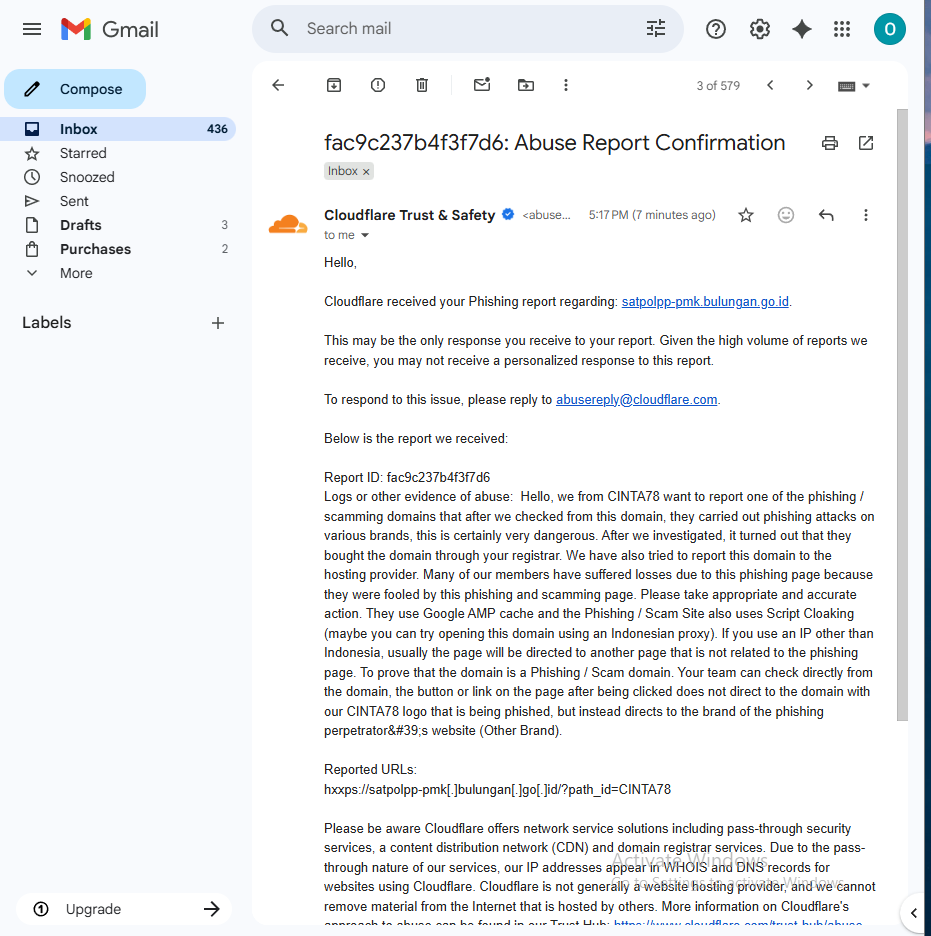The height and width of the screenshot is (936, 931).
Task: Open the Snoozed folder
Action: (118, 177)
